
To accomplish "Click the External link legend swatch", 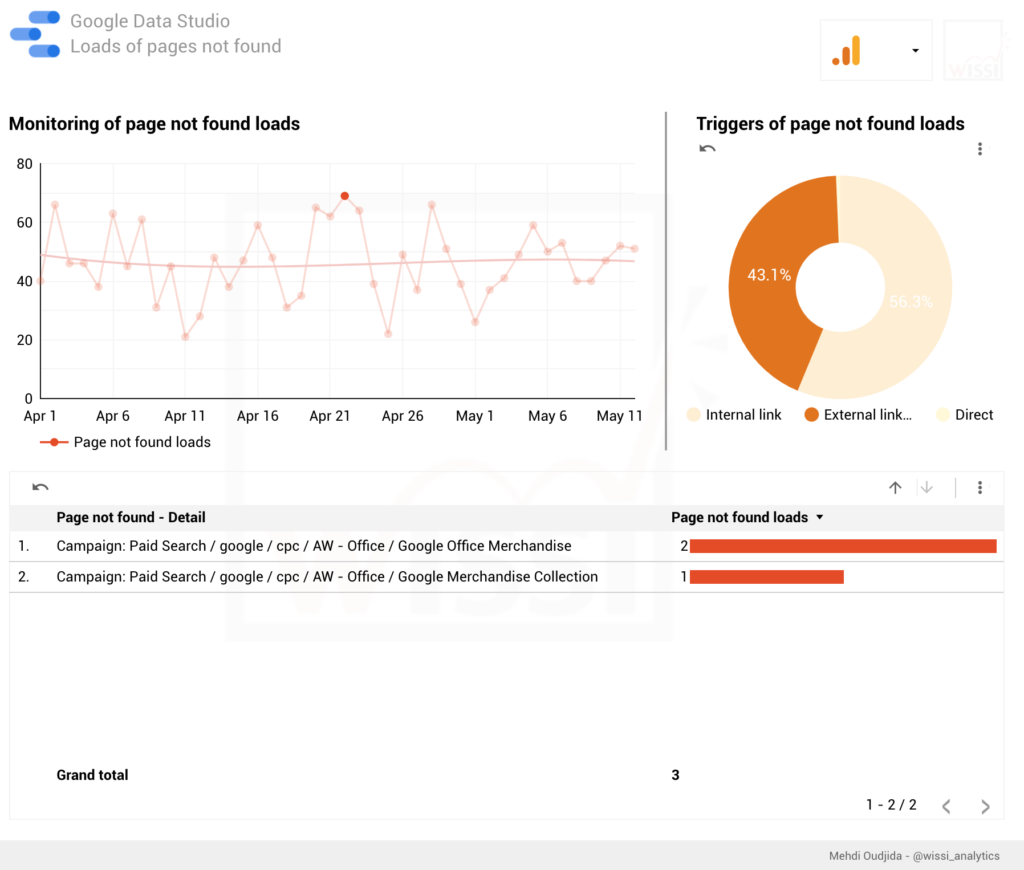I will [x=812, y=415].
